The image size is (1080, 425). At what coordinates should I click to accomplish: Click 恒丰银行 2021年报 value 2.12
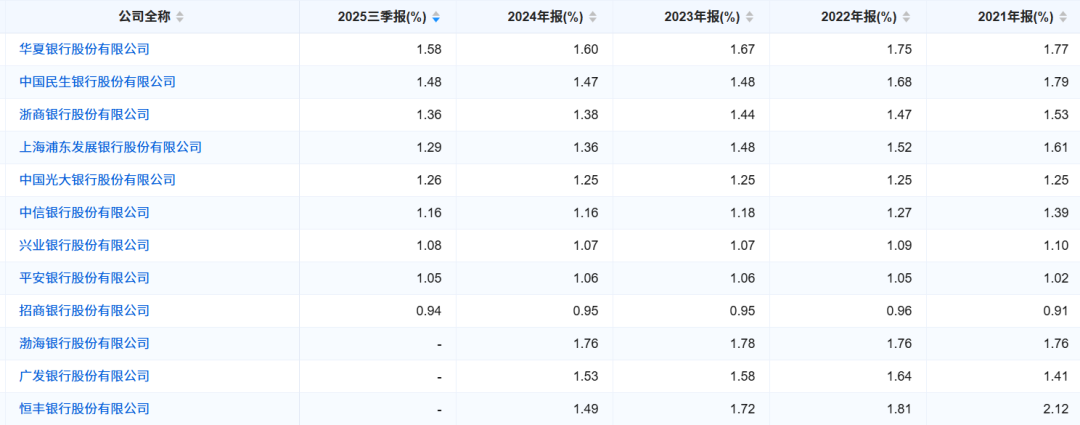pyautogui.click(x=1055, y=409)
